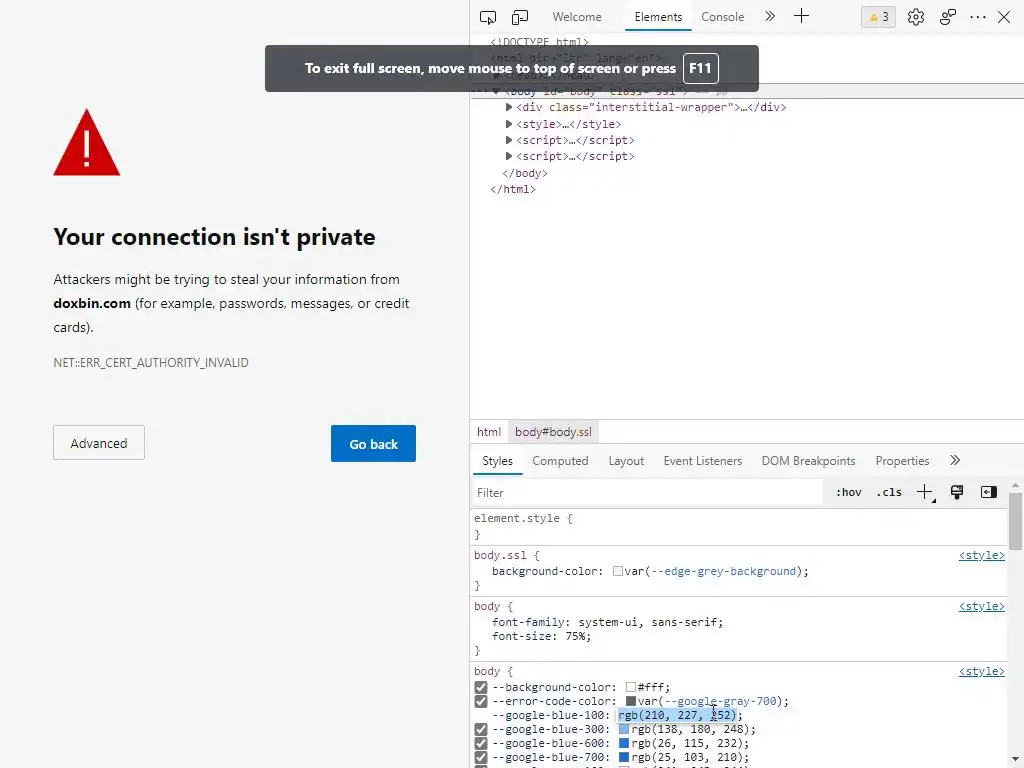This screenshot has height=768, width=1024.
Task: Open the Styles pane tab
Action: pos(497,460)
